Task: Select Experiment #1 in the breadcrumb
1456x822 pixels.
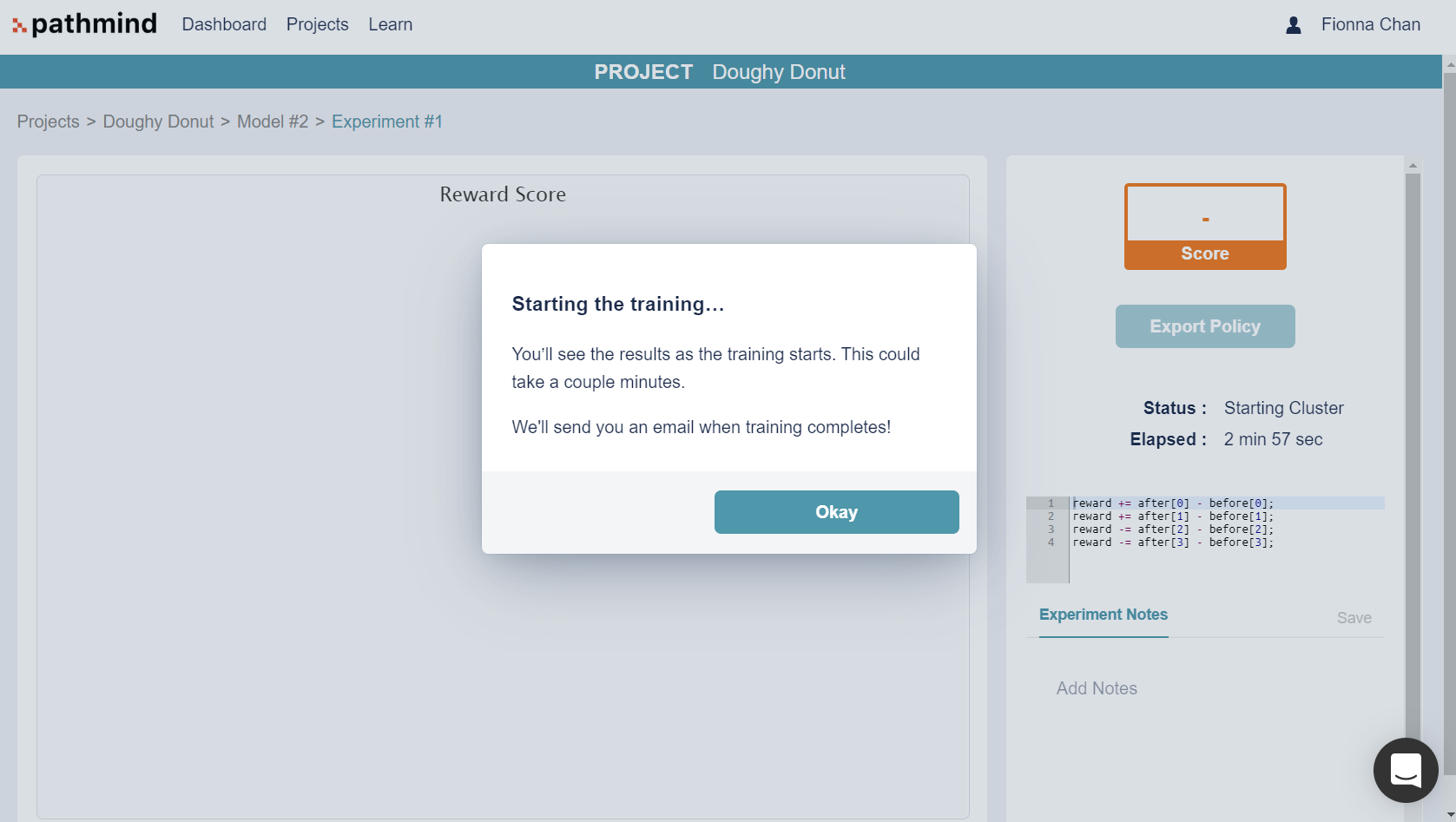Action: coord(386,122)
